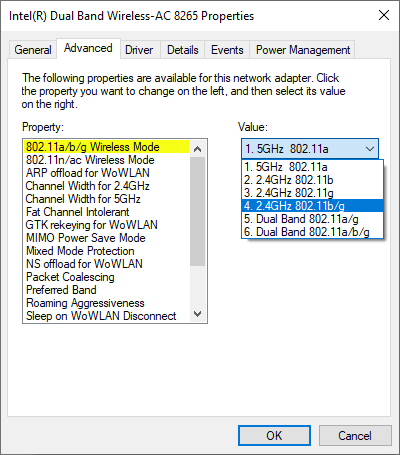The width and height of the screenshot is (400, 455).
Task: Click the OK button
Action: coord(274,435)
